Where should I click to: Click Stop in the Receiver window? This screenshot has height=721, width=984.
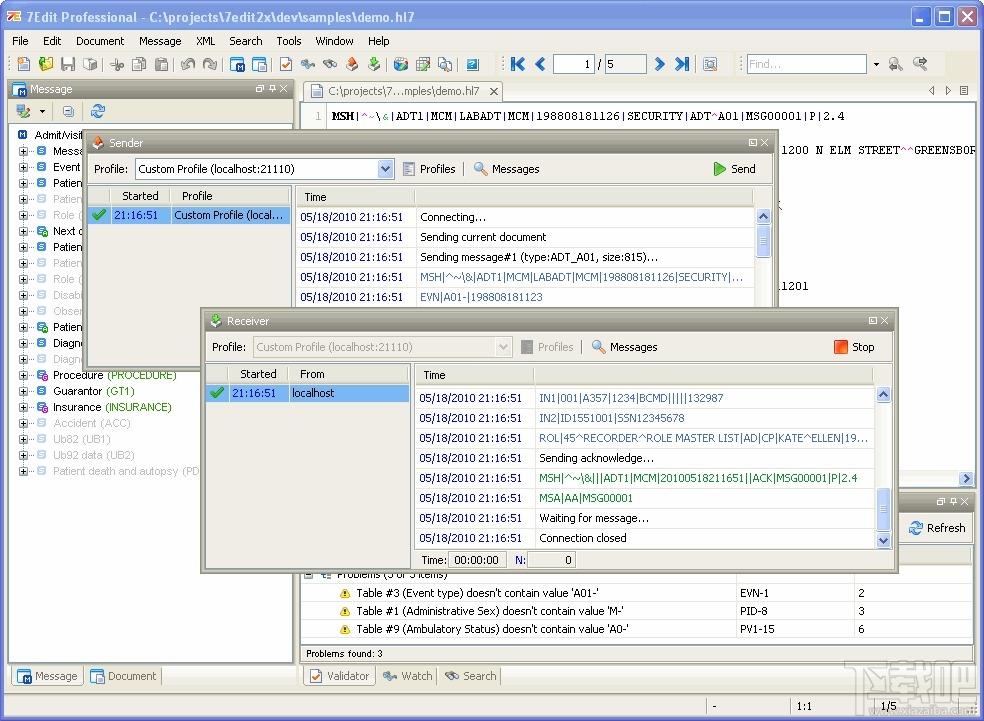853,347
